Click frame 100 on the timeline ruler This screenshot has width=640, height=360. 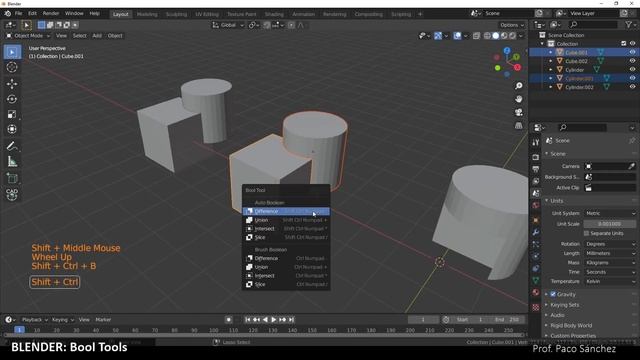click(x=213, y=330)
